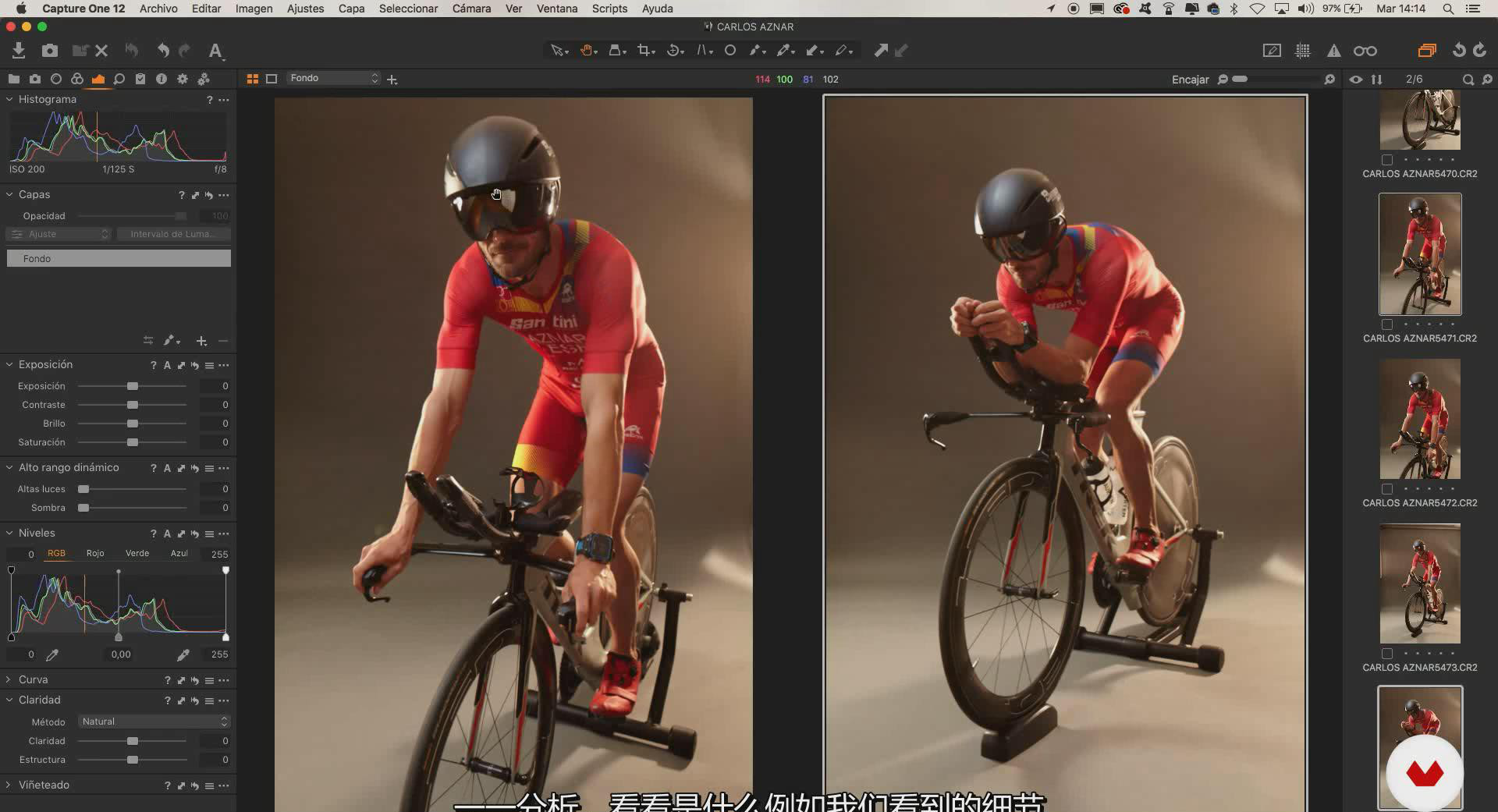This screenshot has width=1498, height=812.
Task: Tick the checkbox under CARLOS AZNAR5471 thumbnail
Action: (1387, 324)
